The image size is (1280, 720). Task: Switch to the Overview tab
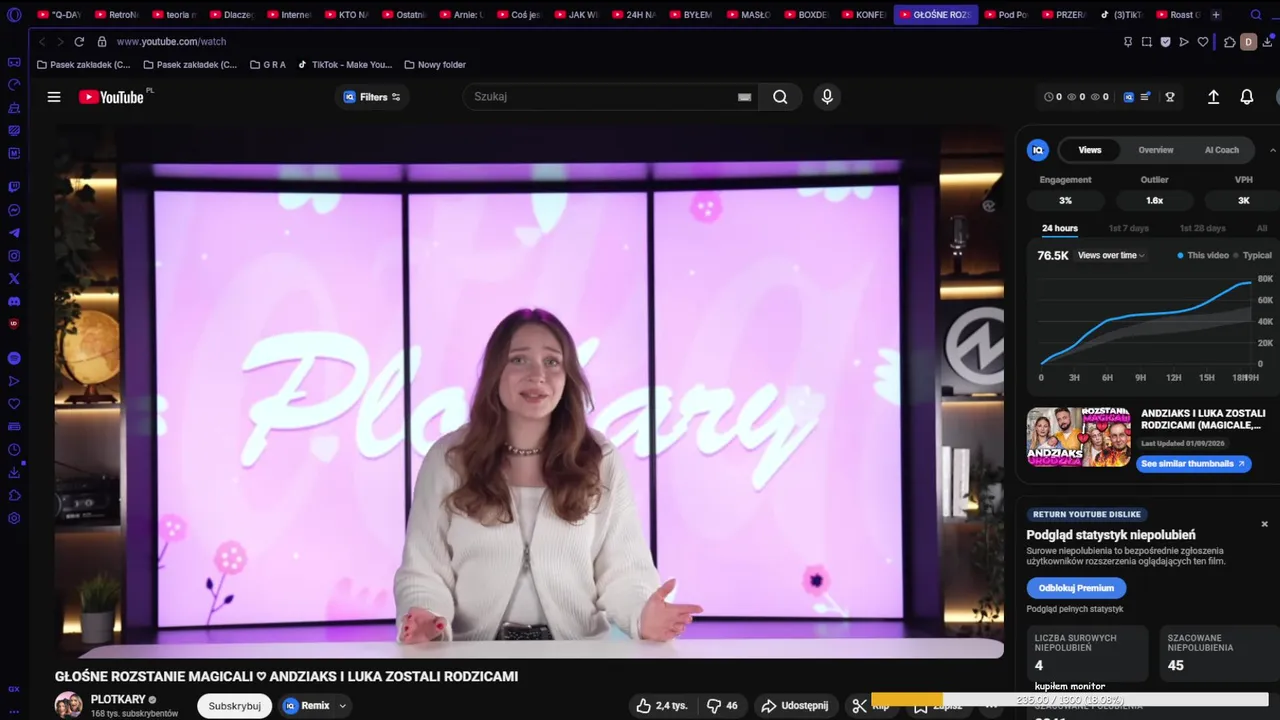(1156, 150)
